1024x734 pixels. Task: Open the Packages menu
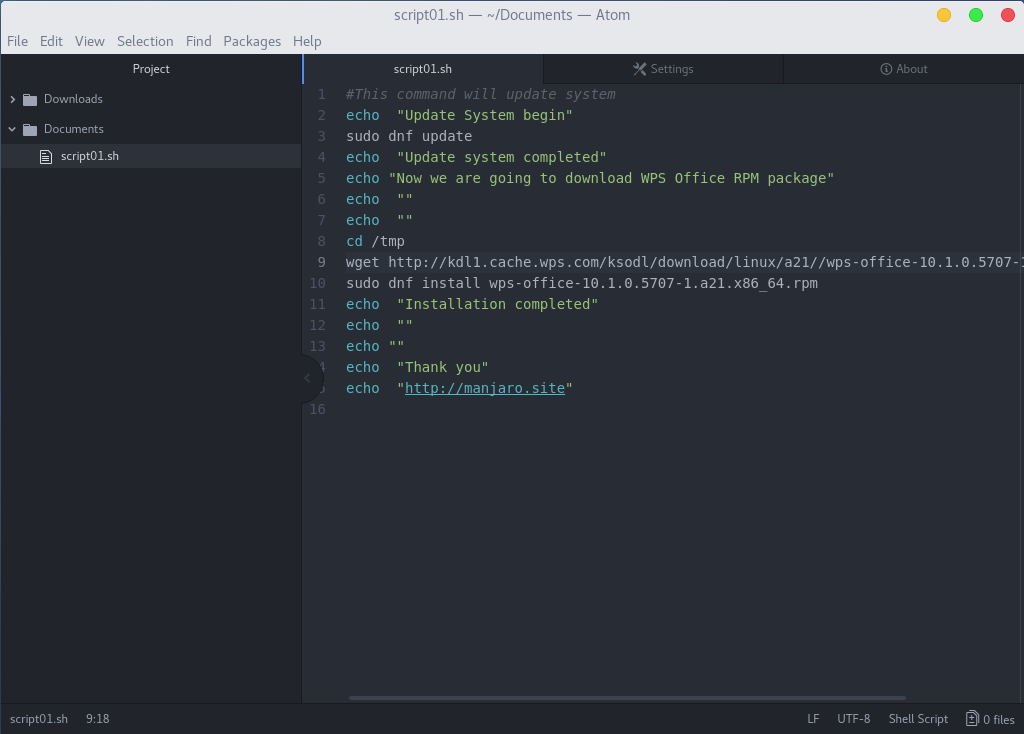(252, 41)
